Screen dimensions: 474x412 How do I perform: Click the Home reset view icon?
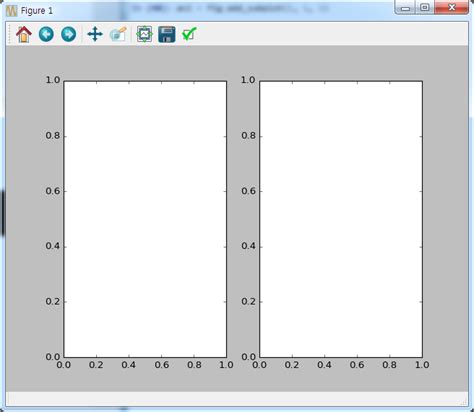click(x=24, y=34)
